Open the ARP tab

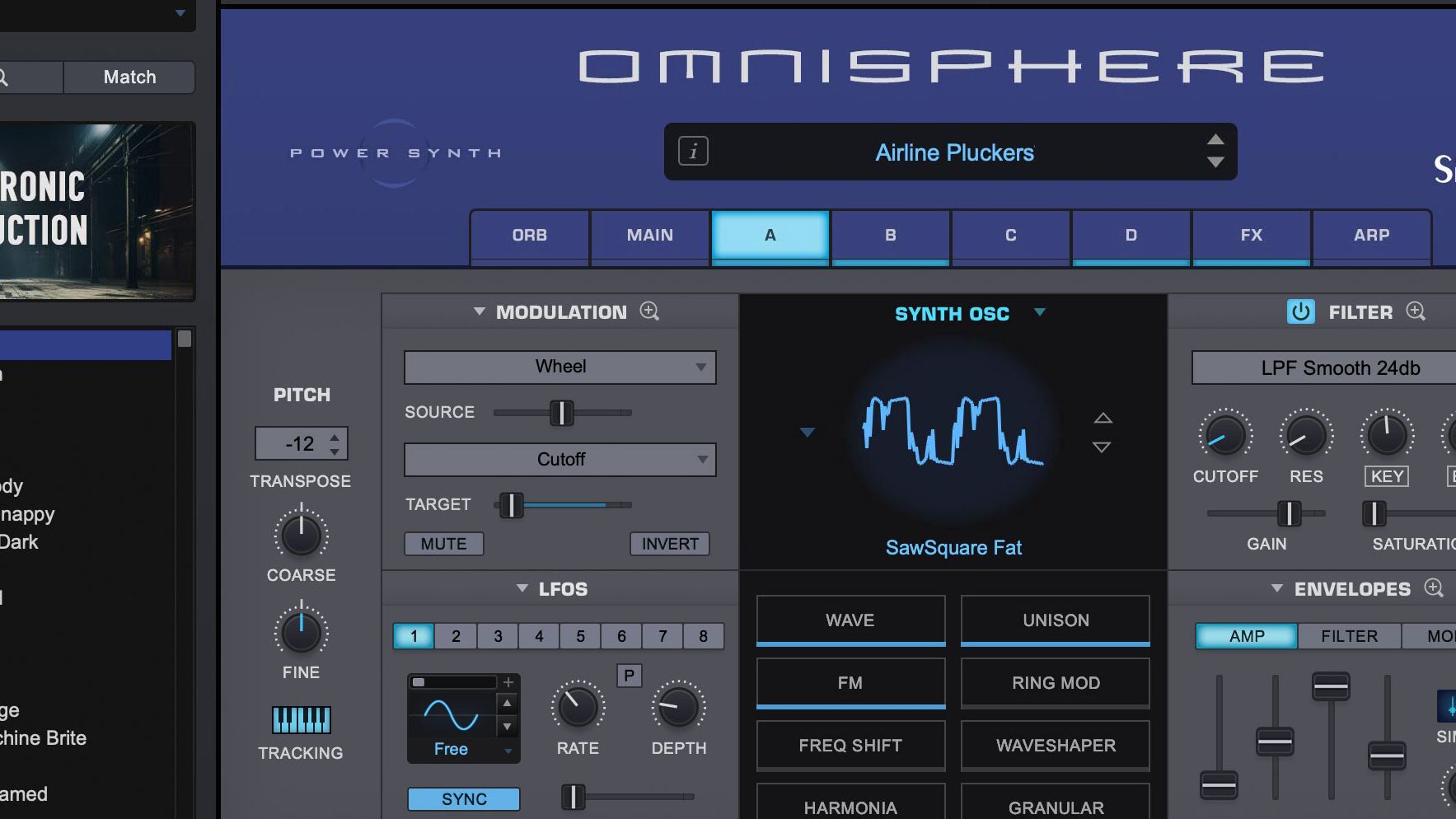[x=1371, y=236]
